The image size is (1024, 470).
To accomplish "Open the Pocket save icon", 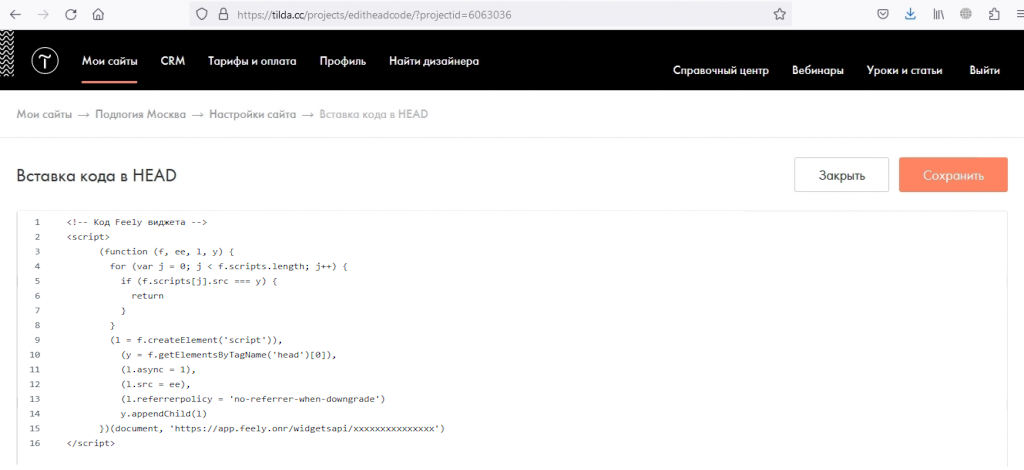I will [882, 14].
